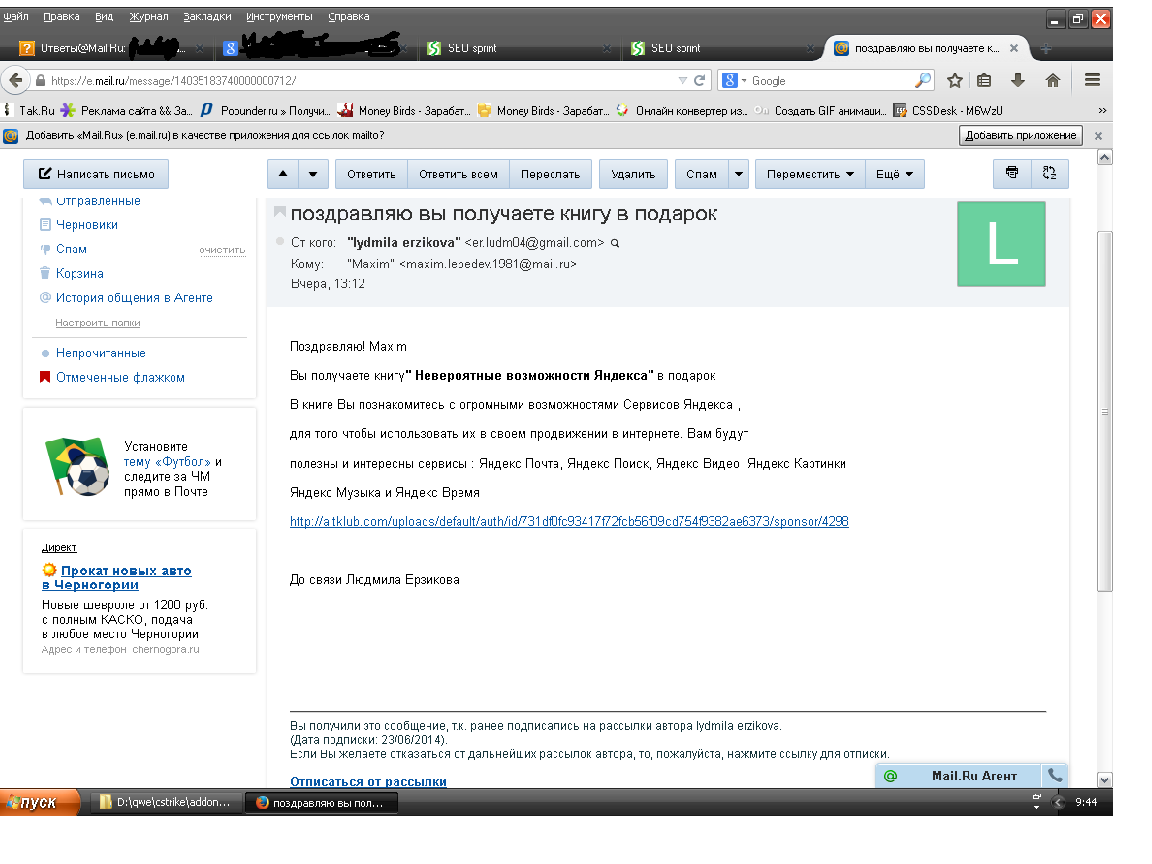Dismiss the add application notification bar
This screenshot has height=864, width=1152.
point(1098,136)
